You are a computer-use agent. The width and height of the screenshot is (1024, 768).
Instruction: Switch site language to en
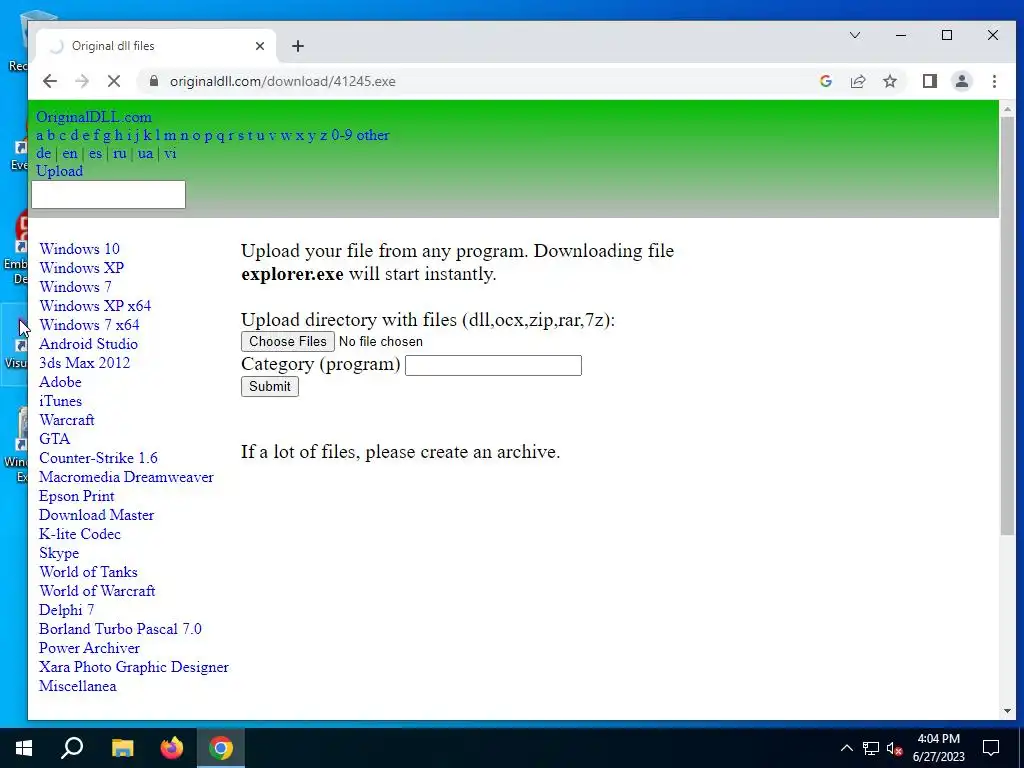[70, 153]
